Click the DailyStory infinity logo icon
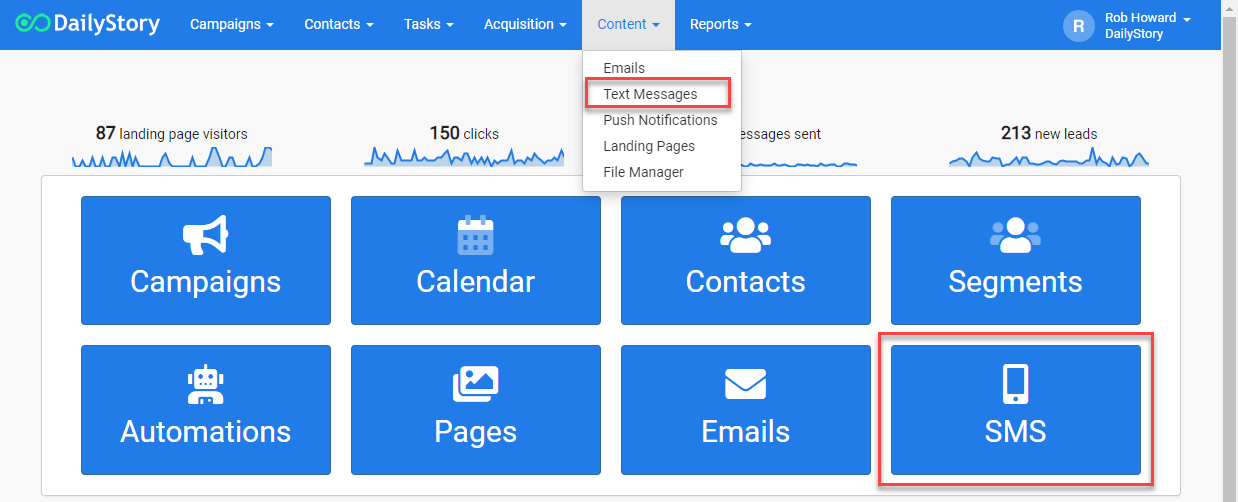1238x502 pixels. [31, 24]
